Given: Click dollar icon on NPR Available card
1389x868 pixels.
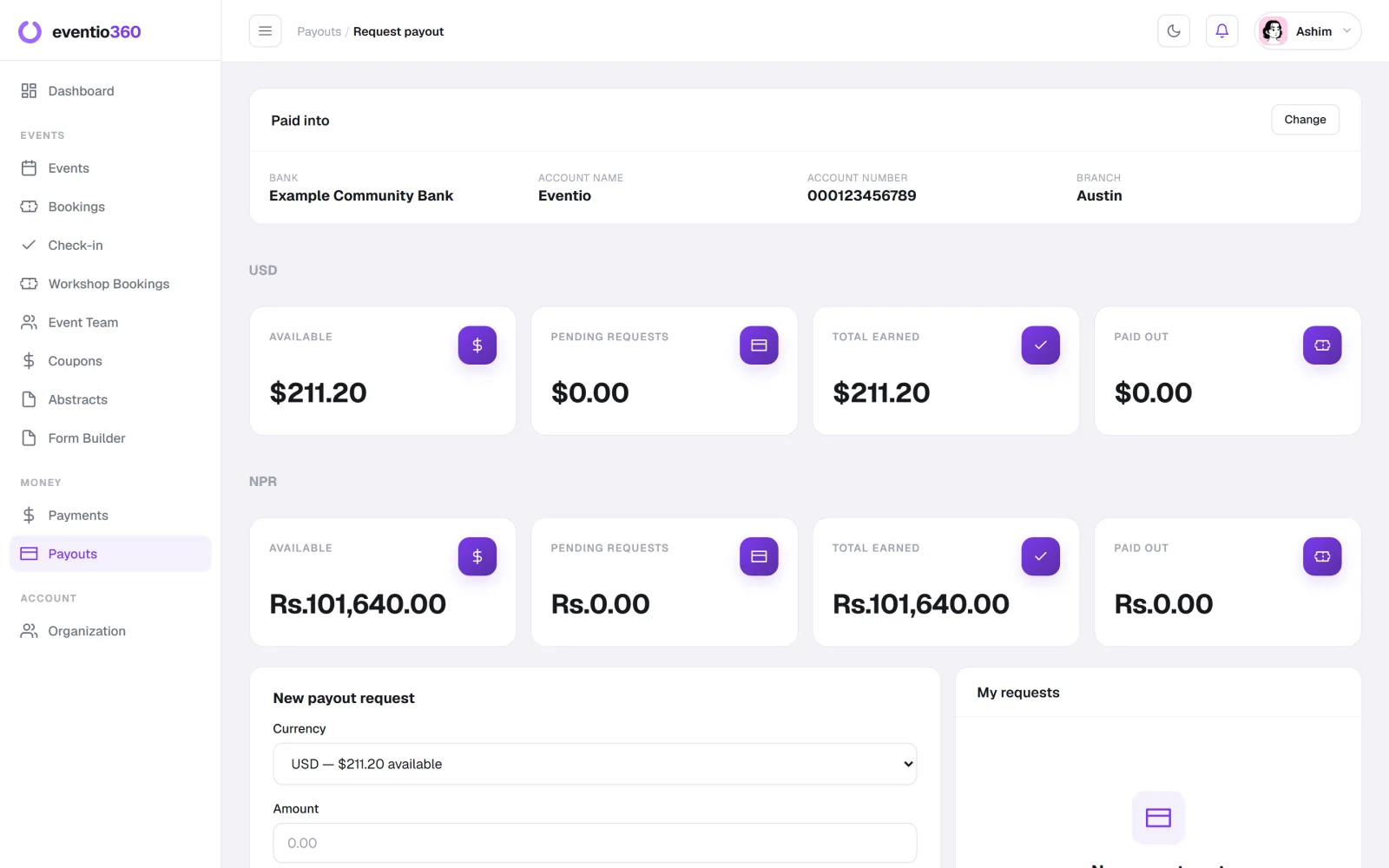Looking at the screenshot, I should pos(477,556).
